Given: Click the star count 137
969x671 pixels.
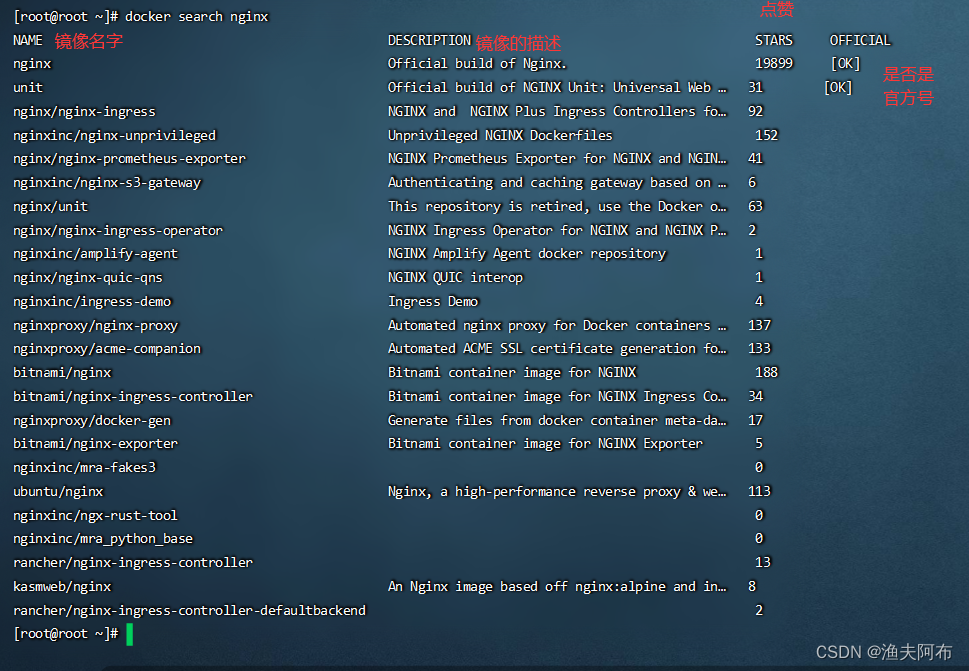Looking at the screenshot, I should (760, 326).
